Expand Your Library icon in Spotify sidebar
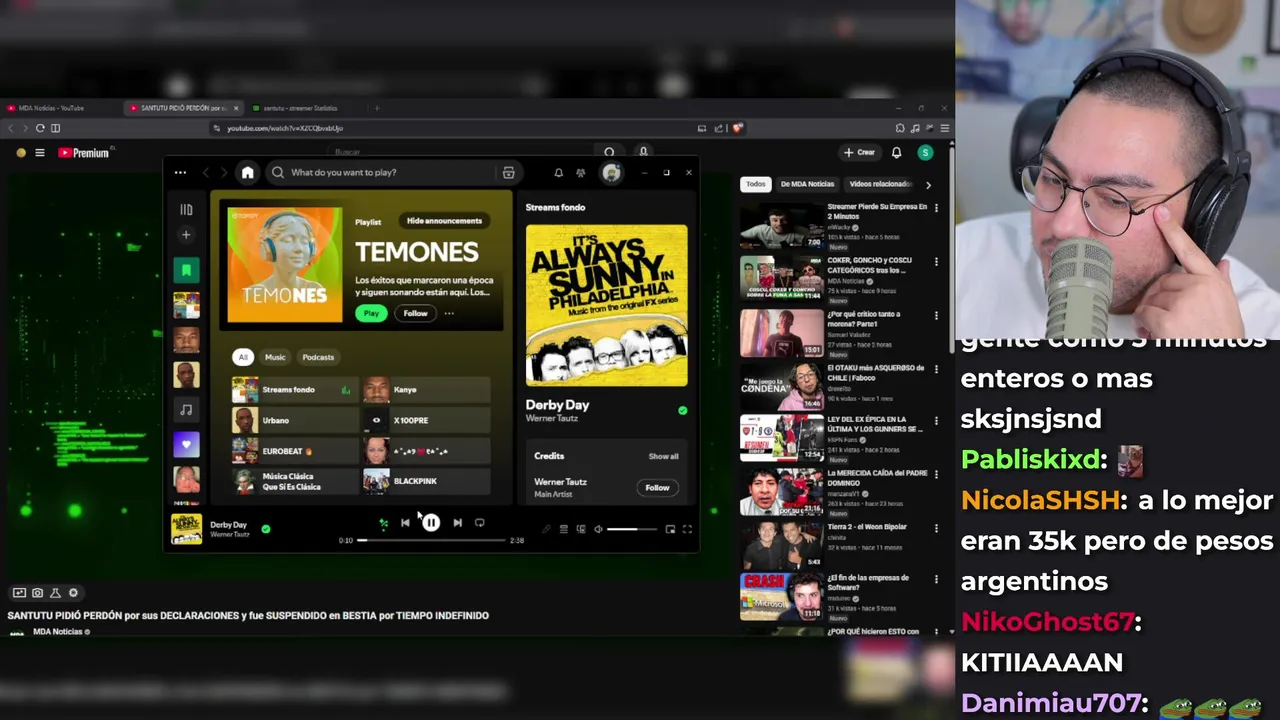The width and height of the screenshot is (1280, 720). [186, 209]
